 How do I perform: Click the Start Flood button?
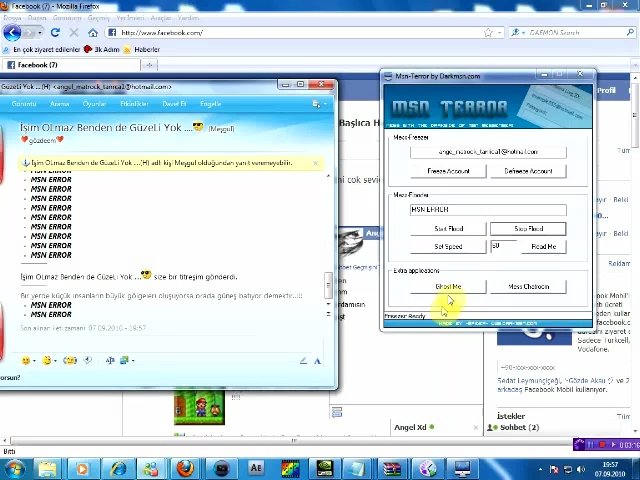(x=448, y=229)
